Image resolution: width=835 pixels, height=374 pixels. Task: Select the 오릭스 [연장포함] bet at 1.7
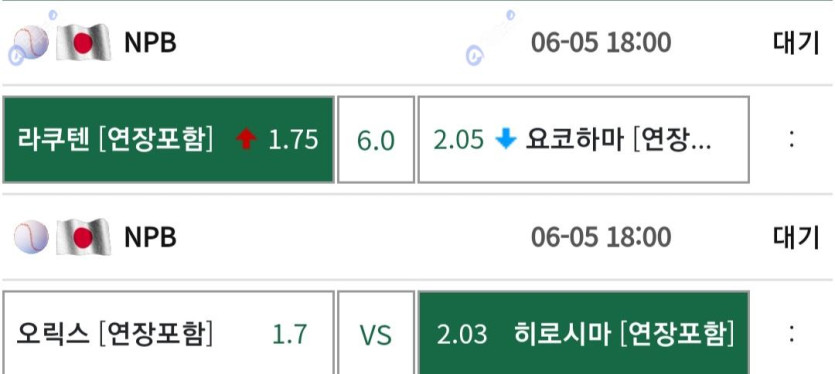pyautogui.click(x=169, y=332)
